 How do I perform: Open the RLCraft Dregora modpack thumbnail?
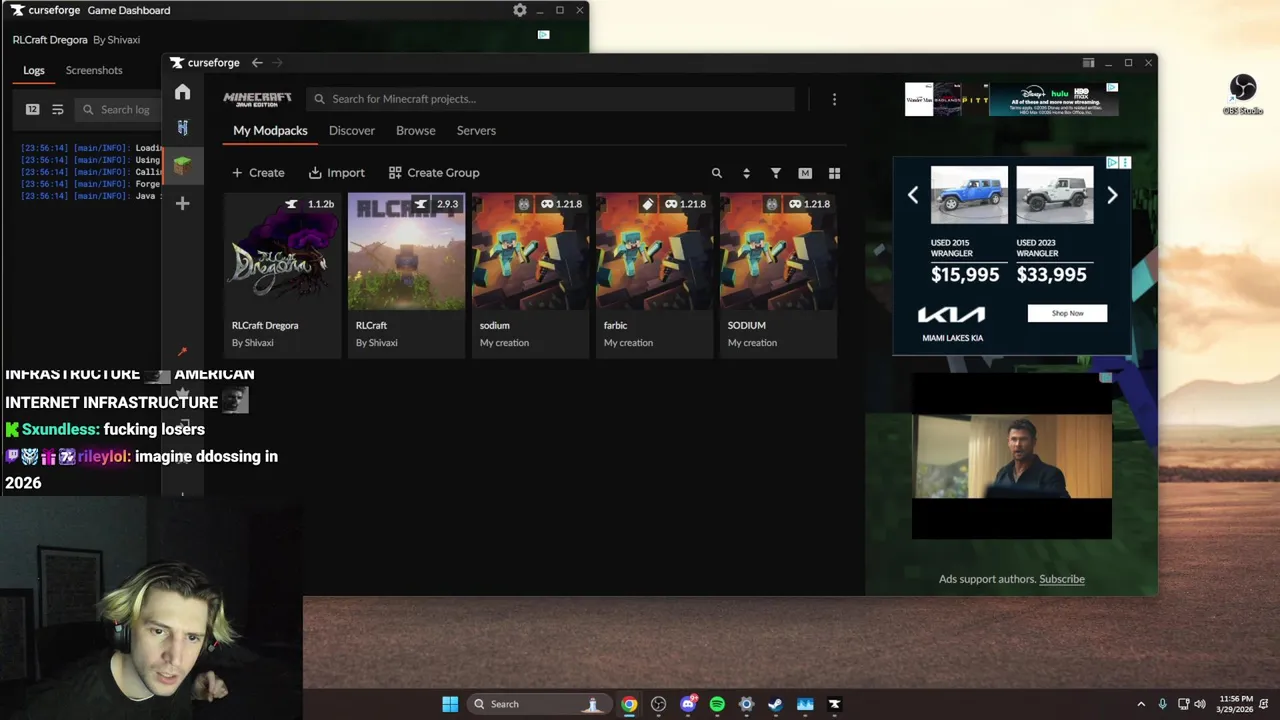(x=282, y=252)
